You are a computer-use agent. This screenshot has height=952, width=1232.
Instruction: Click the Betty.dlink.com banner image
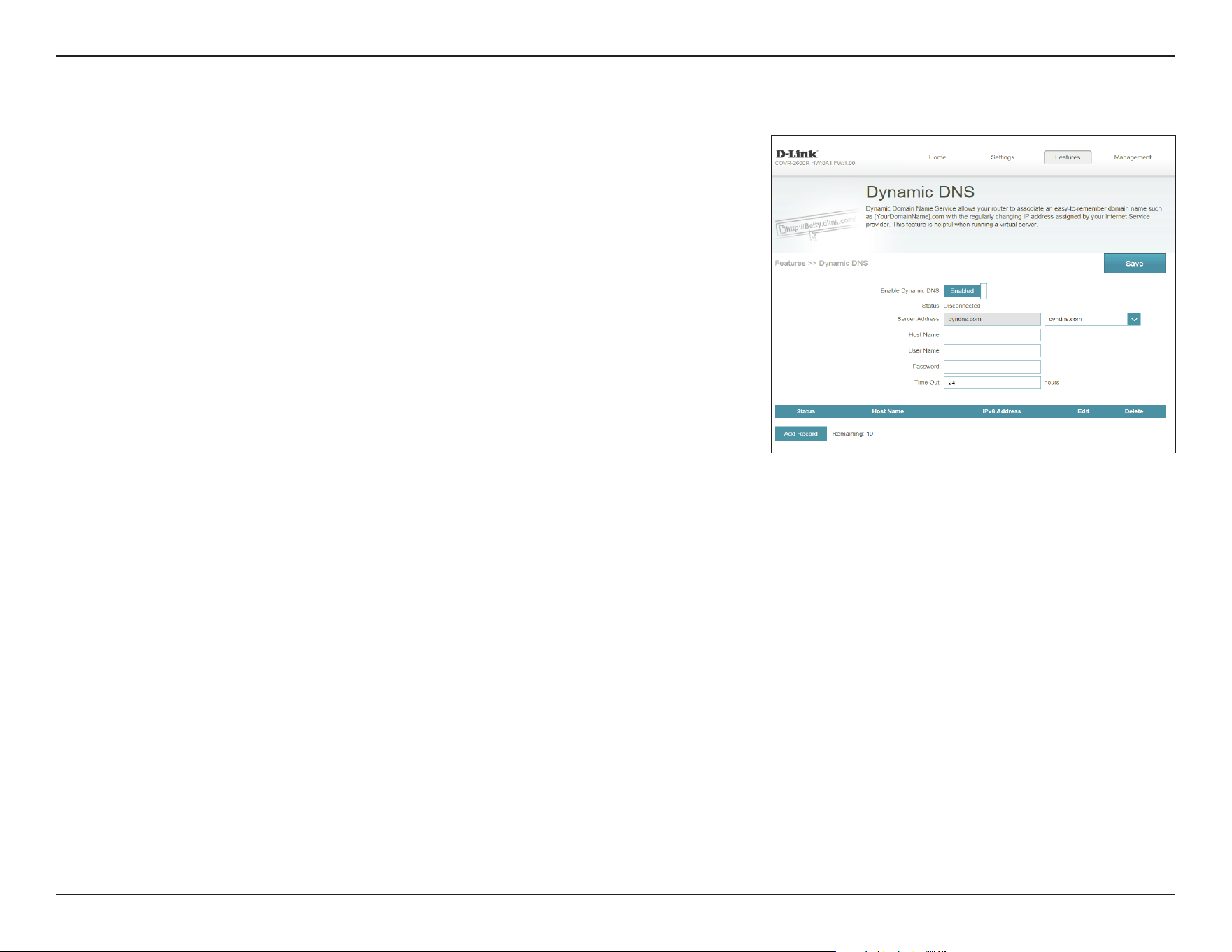click(816, 226)
